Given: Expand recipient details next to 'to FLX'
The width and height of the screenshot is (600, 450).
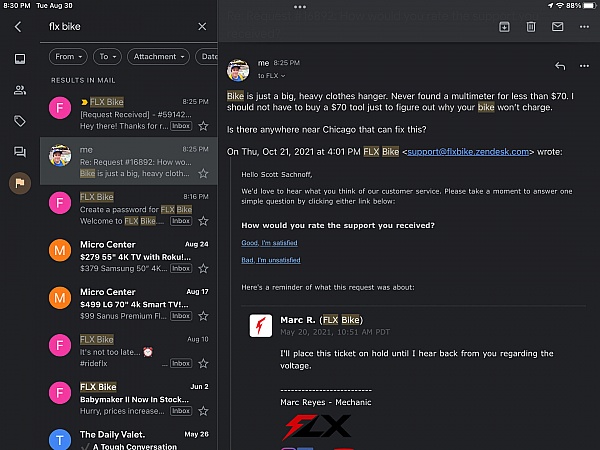Looking at the screenshot, I should click(x=283, y=76).
